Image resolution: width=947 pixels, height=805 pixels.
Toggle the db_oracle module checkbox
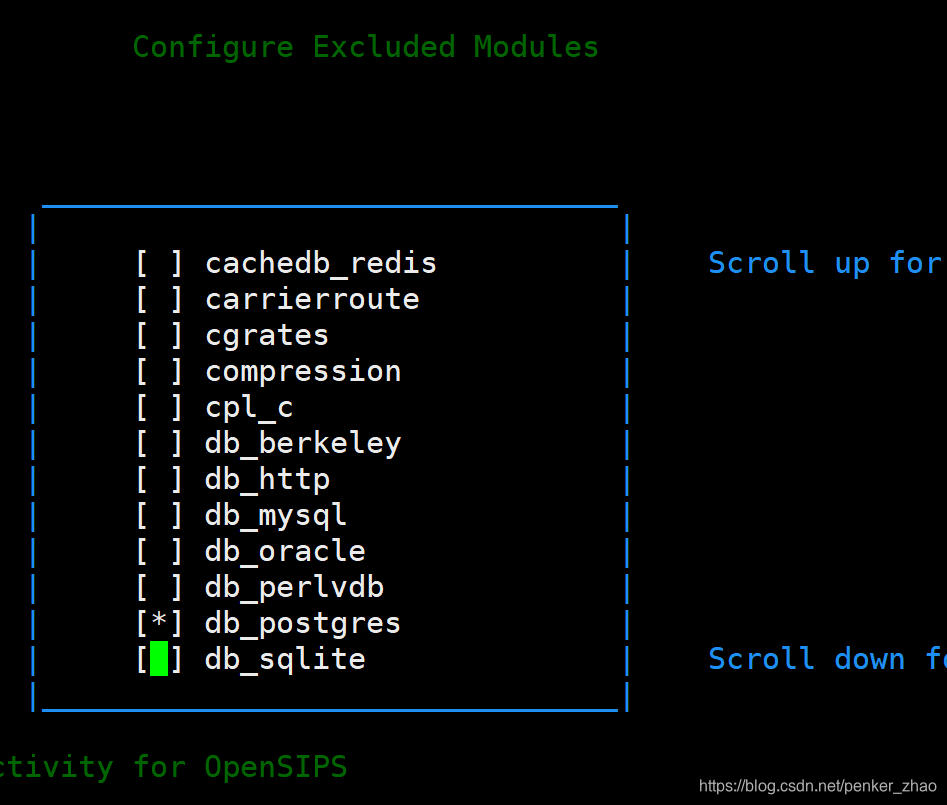[x=155, y=550]
